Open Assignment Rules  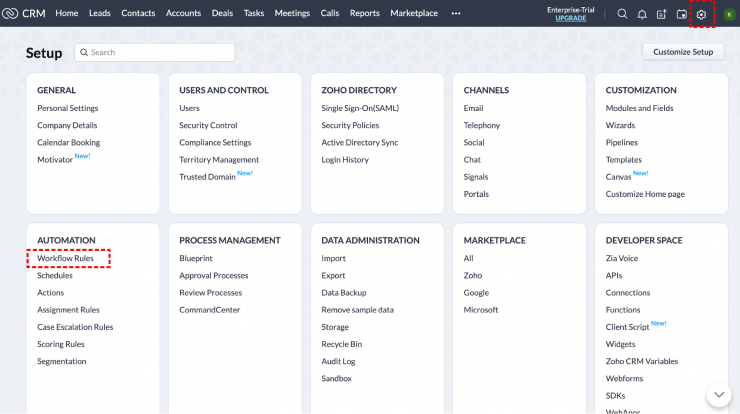[68, 310]
